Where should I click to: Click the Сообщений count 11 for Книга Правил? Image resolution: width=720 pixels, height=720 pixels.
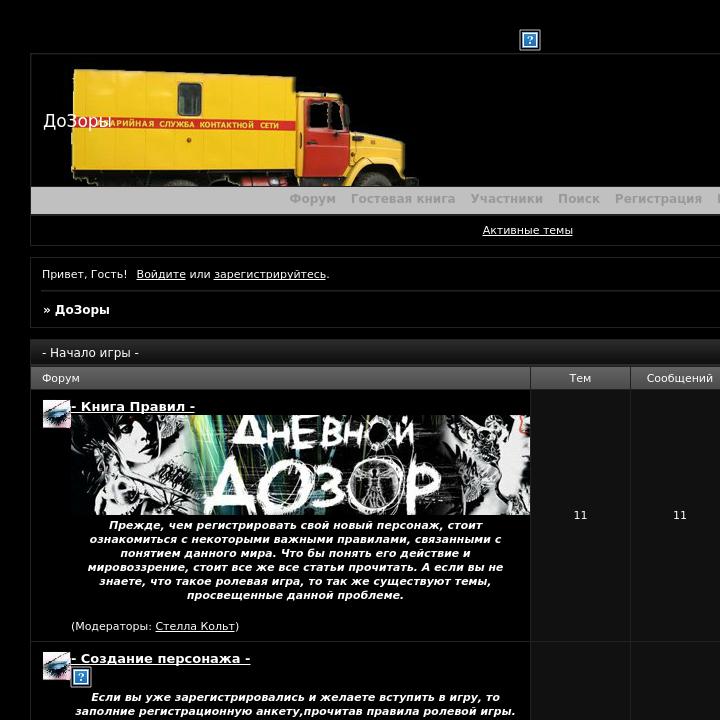(680, 515)
